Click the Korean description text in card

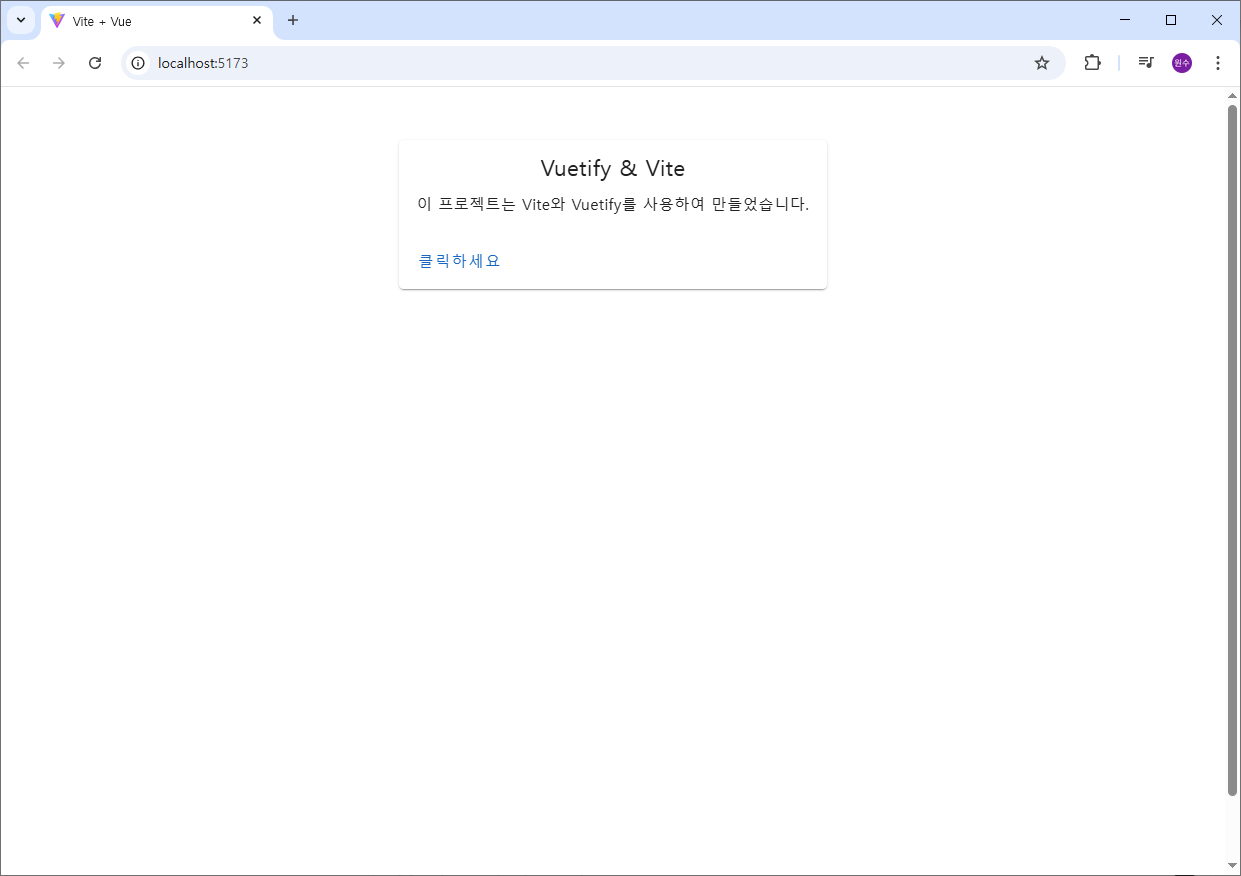point(613,204)
